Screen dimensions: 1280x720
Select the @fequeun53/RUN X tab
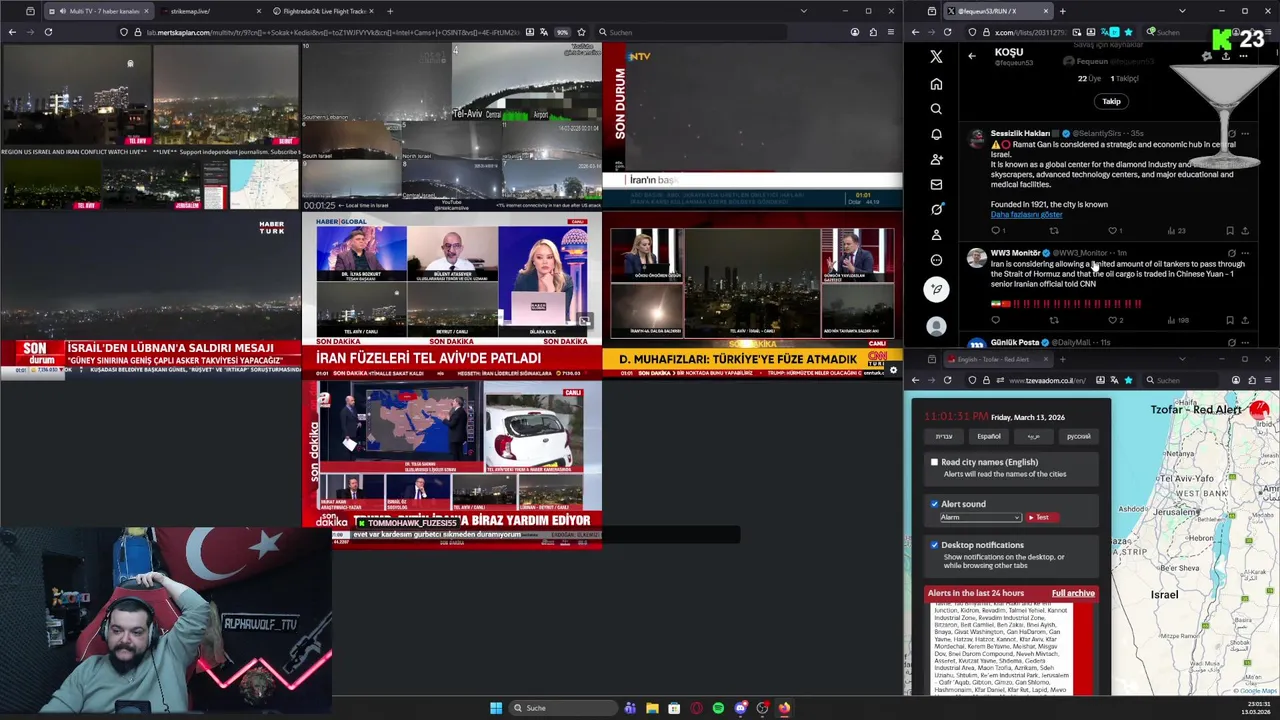[997, 11]
